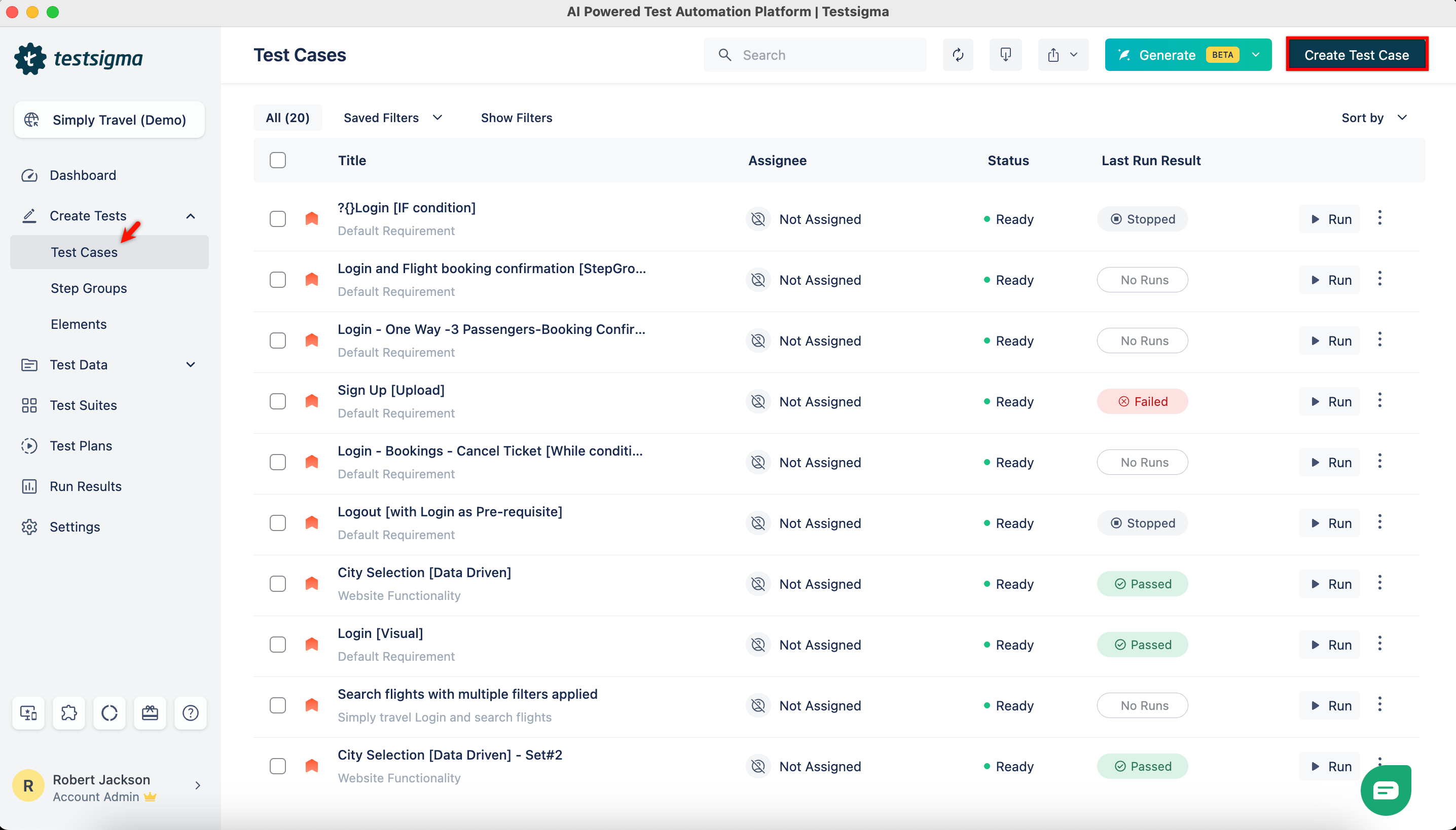Open more options for Sign Up [Upload]
This screenshot has height=830, width=1456.
click(1379, 400)
